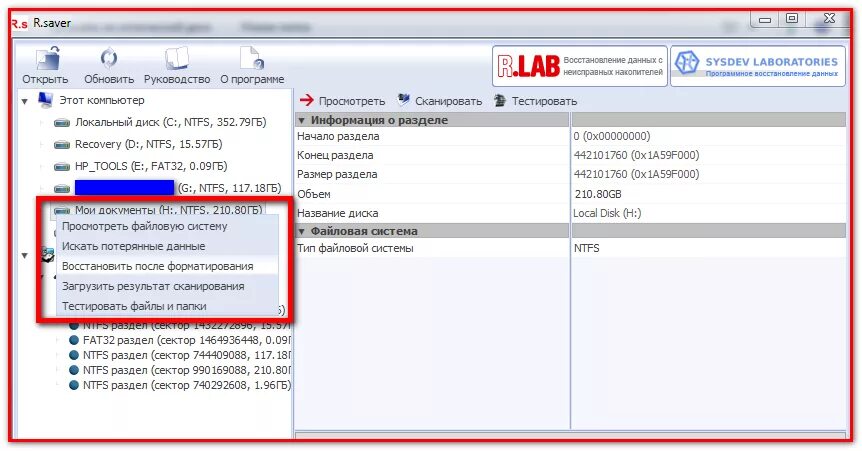Select Recovery (D:, NTFS, 15.57ГБ)
This screenshot has width=862, height=451.
coord(148,144)
